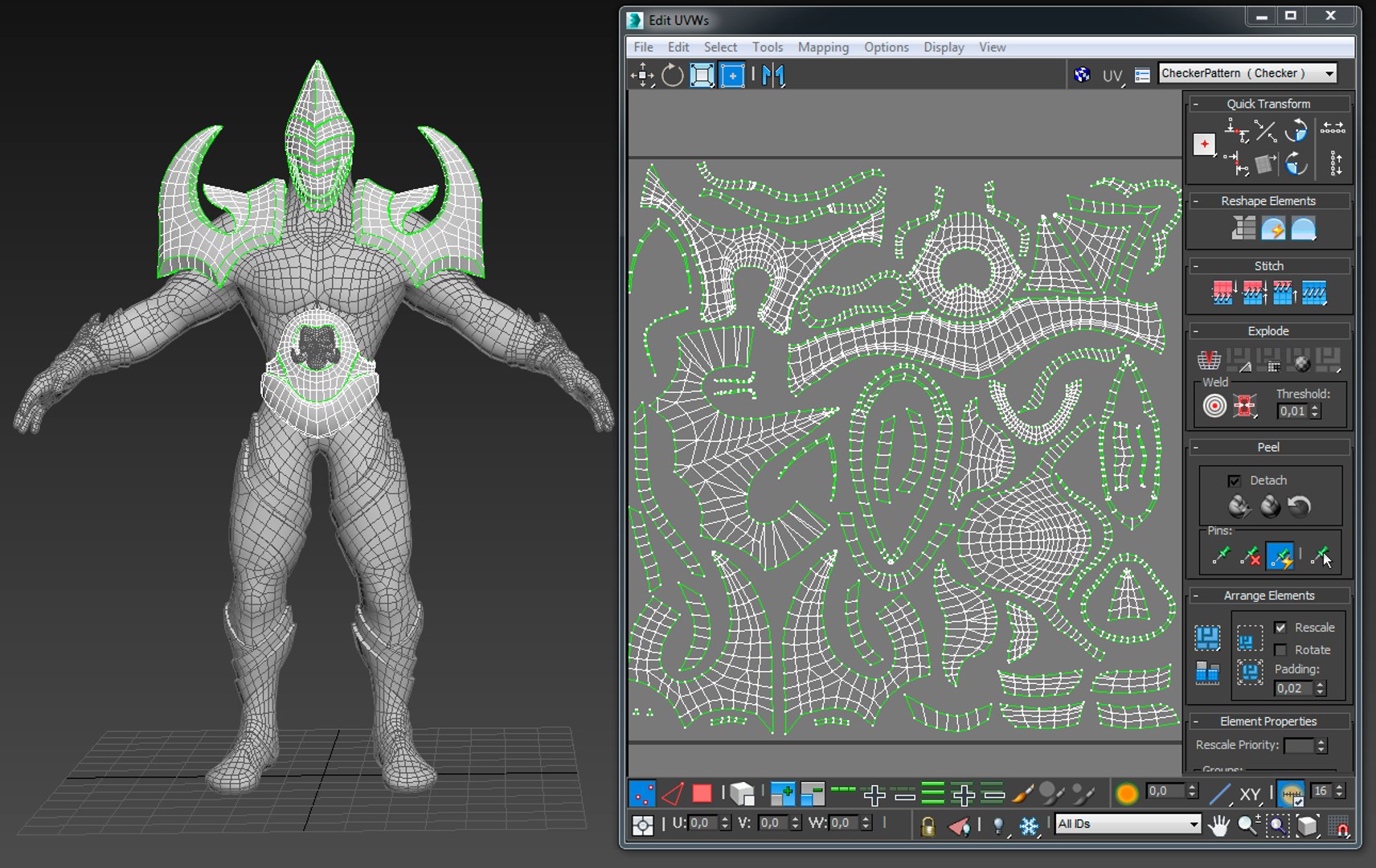Click the Weld Threshold value field
Image resolution: width=1376 pixels, height=868 pixels.
1292,411
